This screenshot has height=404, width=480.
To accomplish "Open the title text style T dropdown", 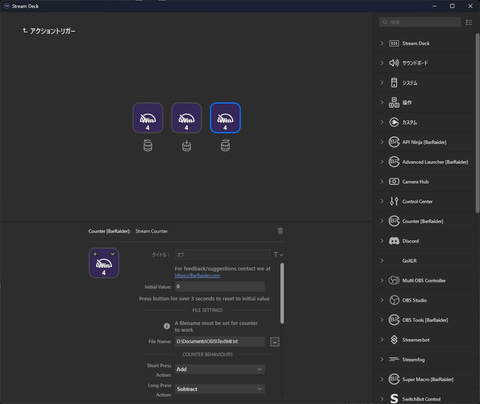I will click(x=279, y=255).
